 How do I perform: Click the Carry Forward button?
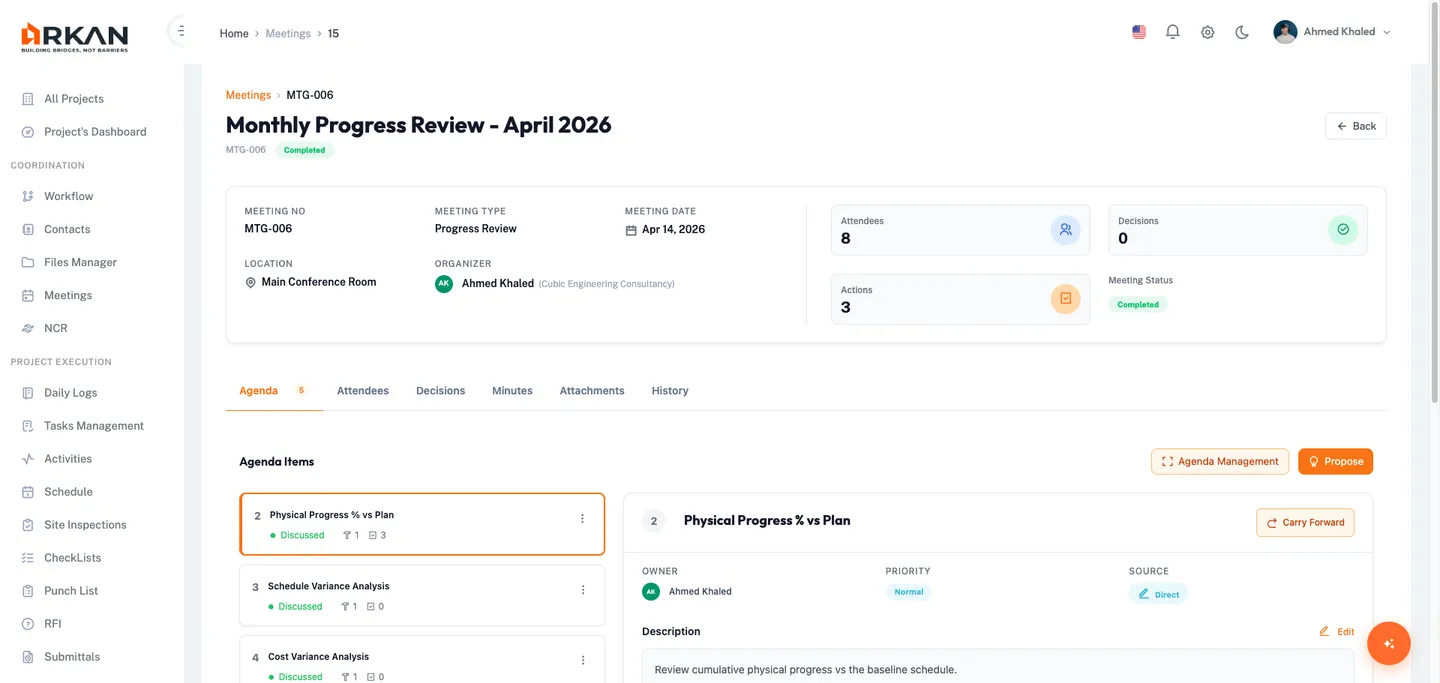click(1305, 523)
